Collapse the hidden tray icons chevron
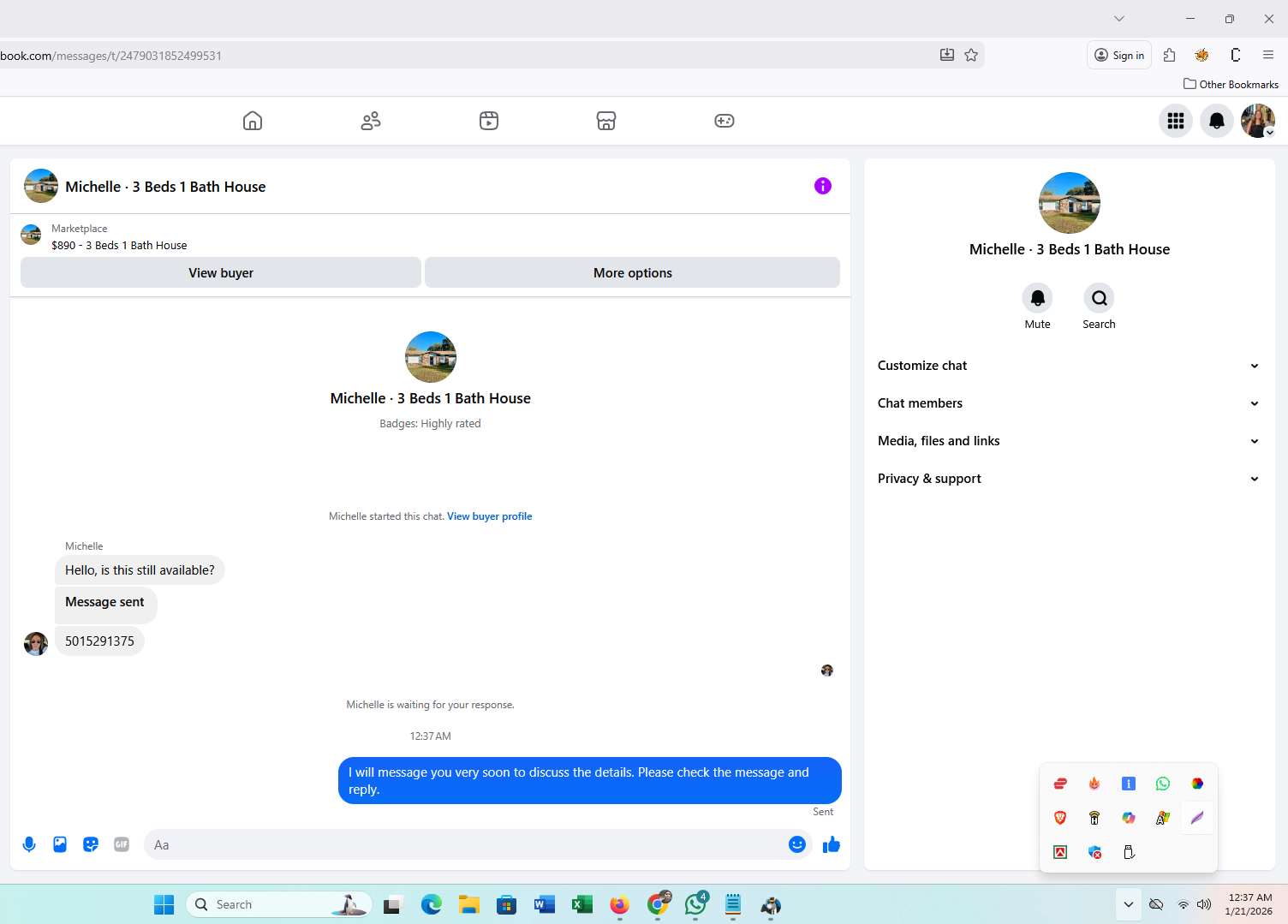Viewport: 1288px width, 924px height. 1129,904
